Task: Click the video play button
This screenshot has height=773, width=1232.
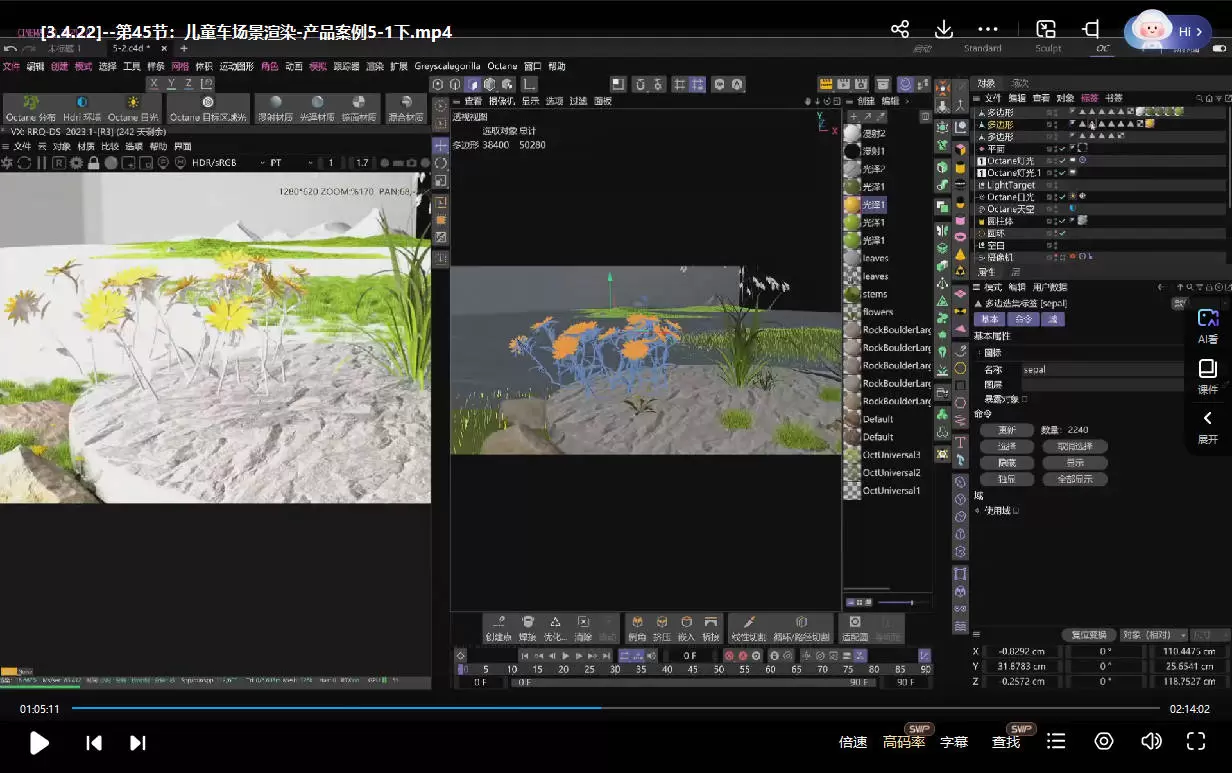Action: coord(40,742)
